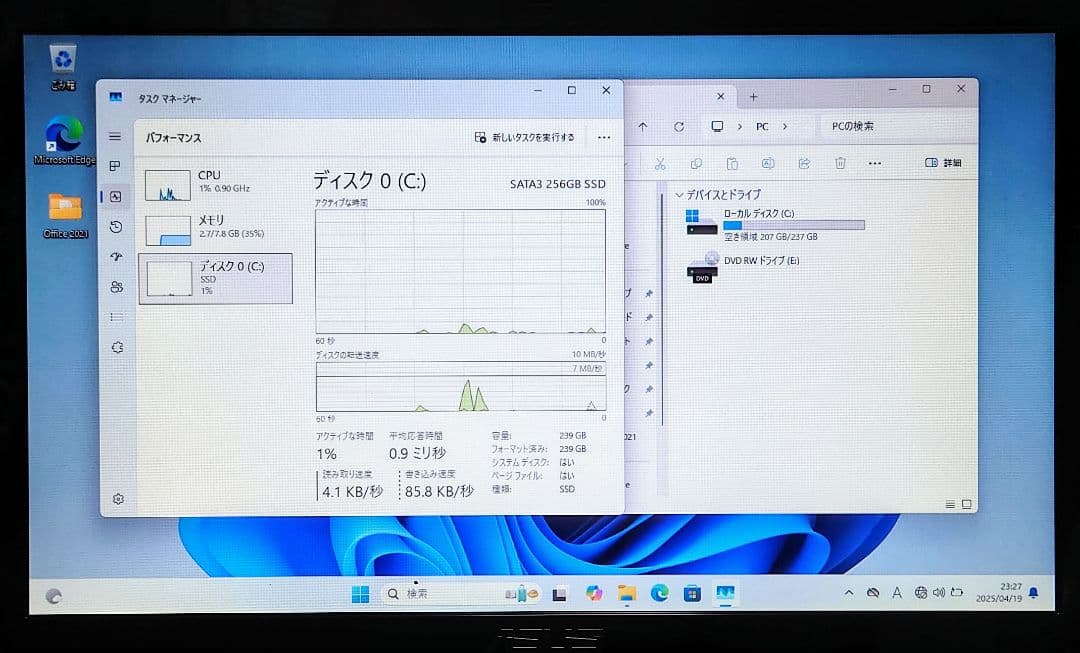Open Task Manager settings gear
This screenshot has width=1080, height=653.
pos(118,499)
